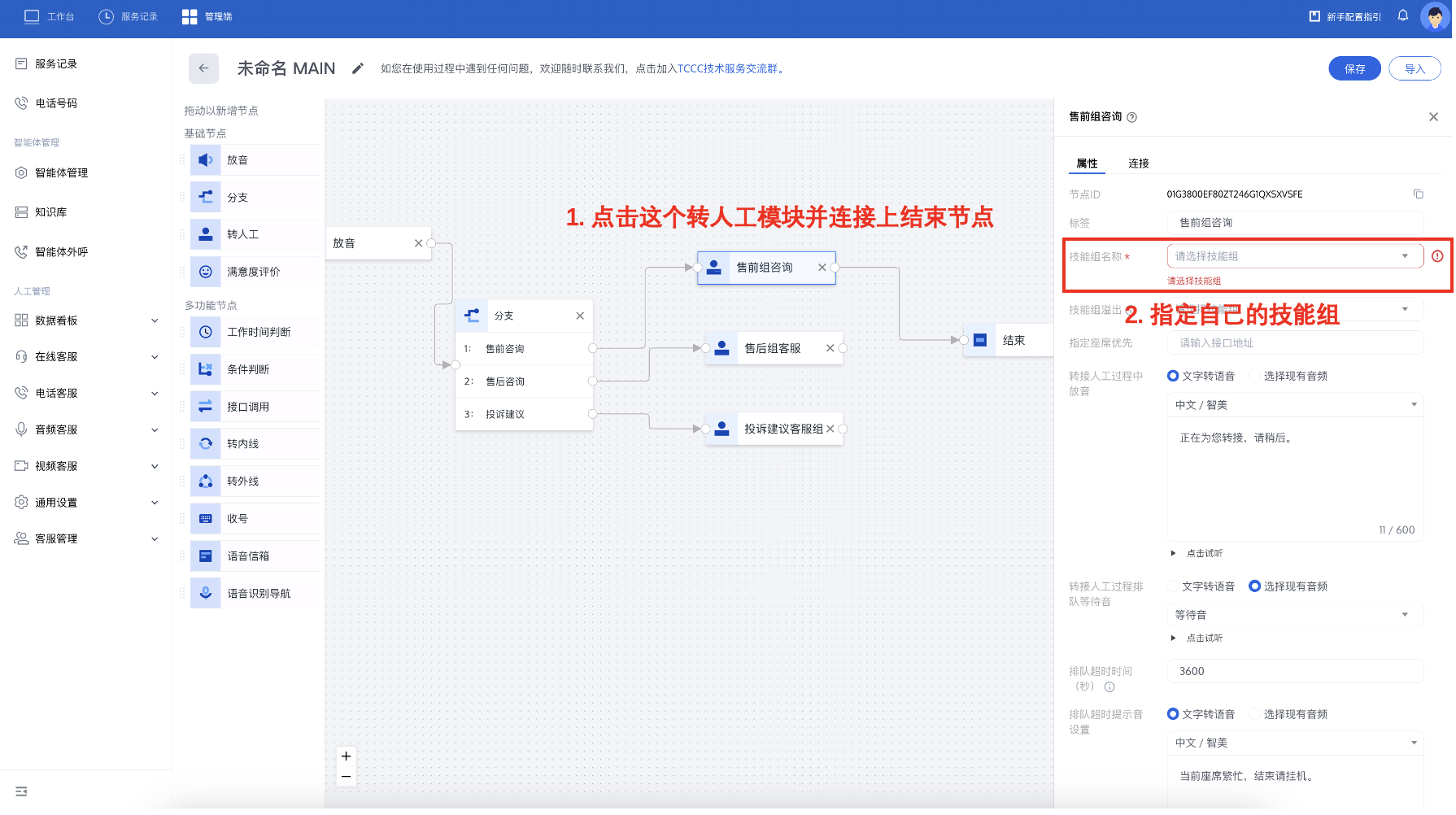The height and width of the screenshot is (815, 1456).
Task: Remove the 售前组咨询 node via X
Action: click(822, 268)
